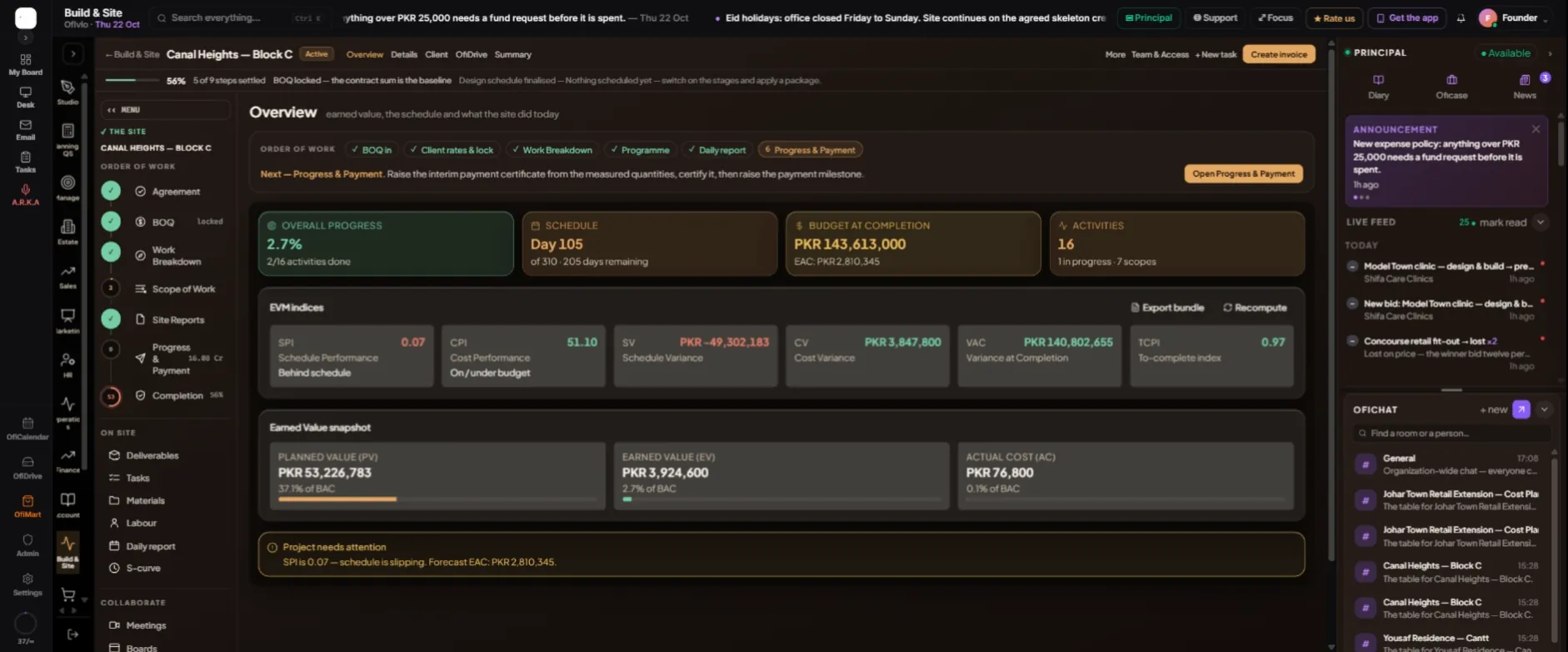Click the Search everything field
Screen dimensions: 1568x652
[242, 18]
